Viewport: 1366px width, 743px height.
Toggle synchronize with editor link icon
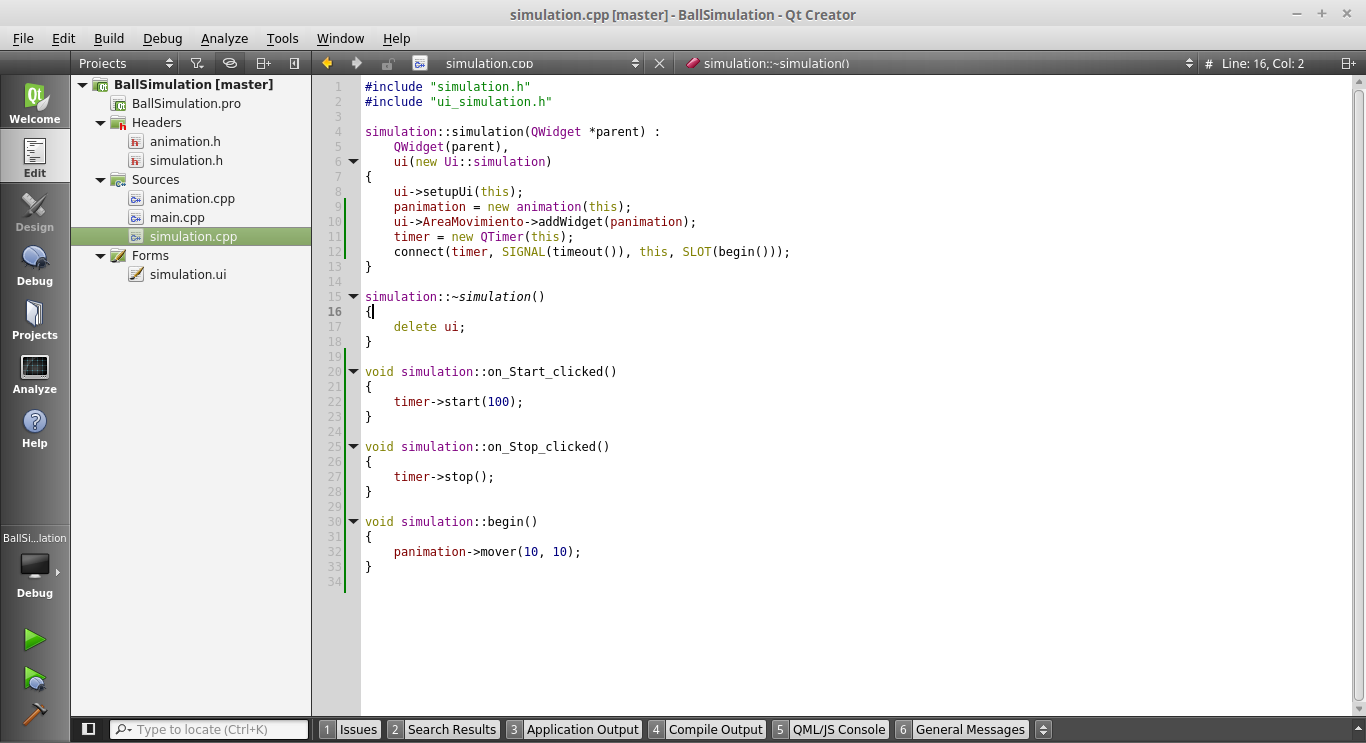[230, 63]
